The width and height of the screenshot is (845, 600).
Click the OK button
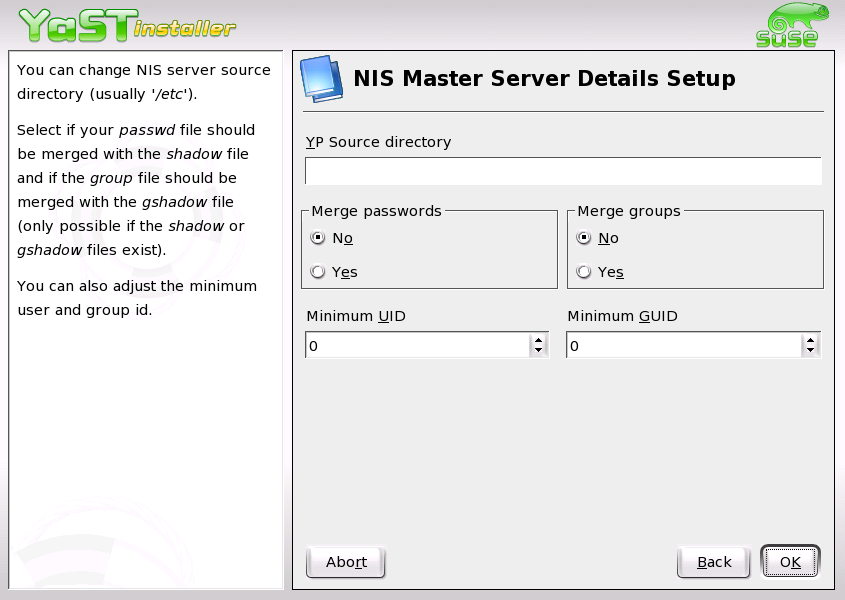click(x=790, y=561)
